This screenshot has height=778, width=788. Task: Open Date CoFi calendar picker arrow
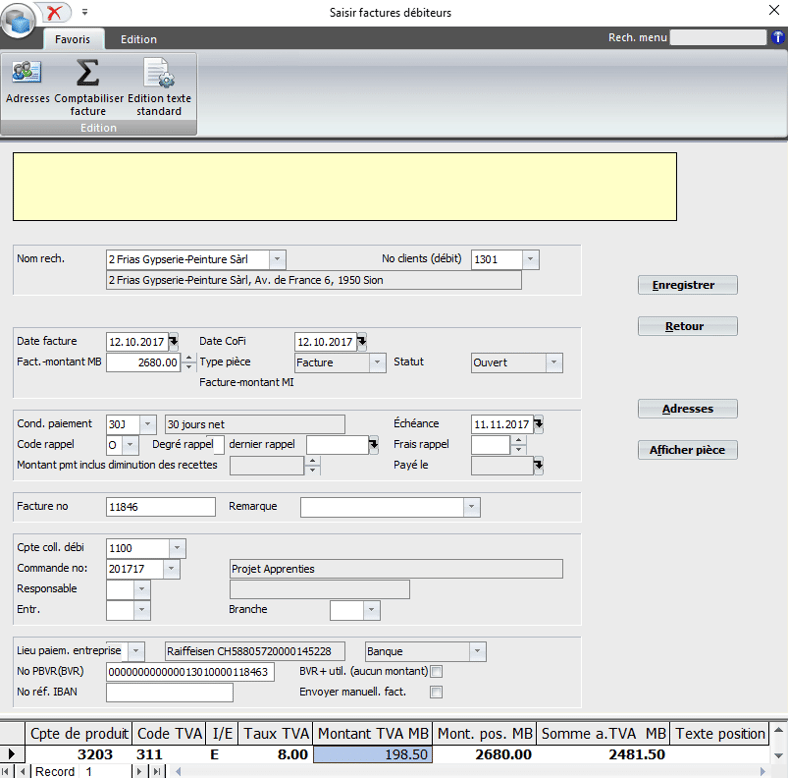point(362,341)
